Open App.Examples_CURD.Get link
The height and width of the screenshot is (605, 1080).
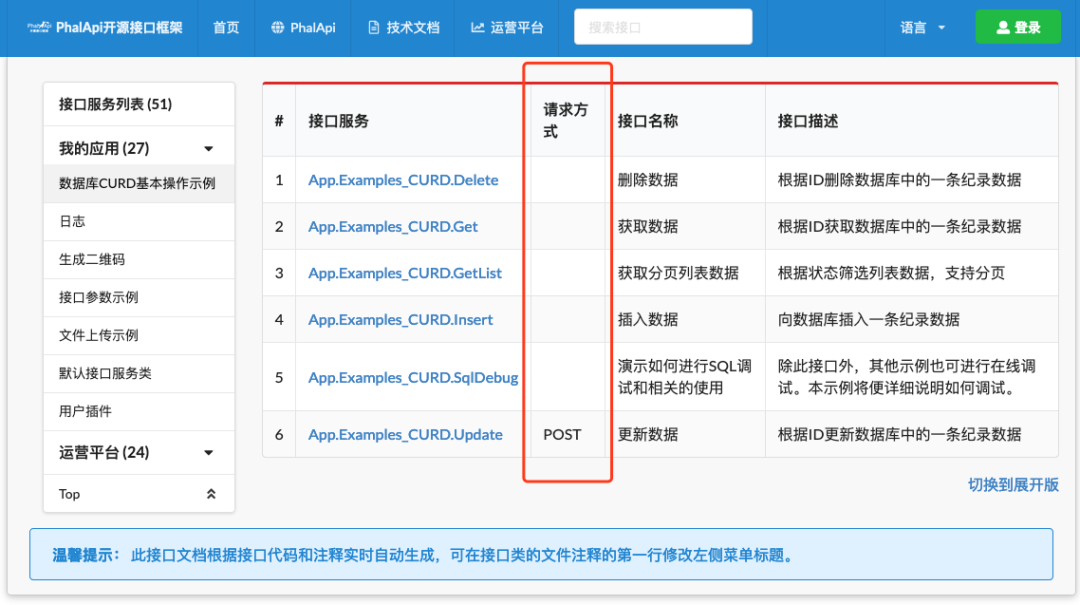(x=393, y=227)
